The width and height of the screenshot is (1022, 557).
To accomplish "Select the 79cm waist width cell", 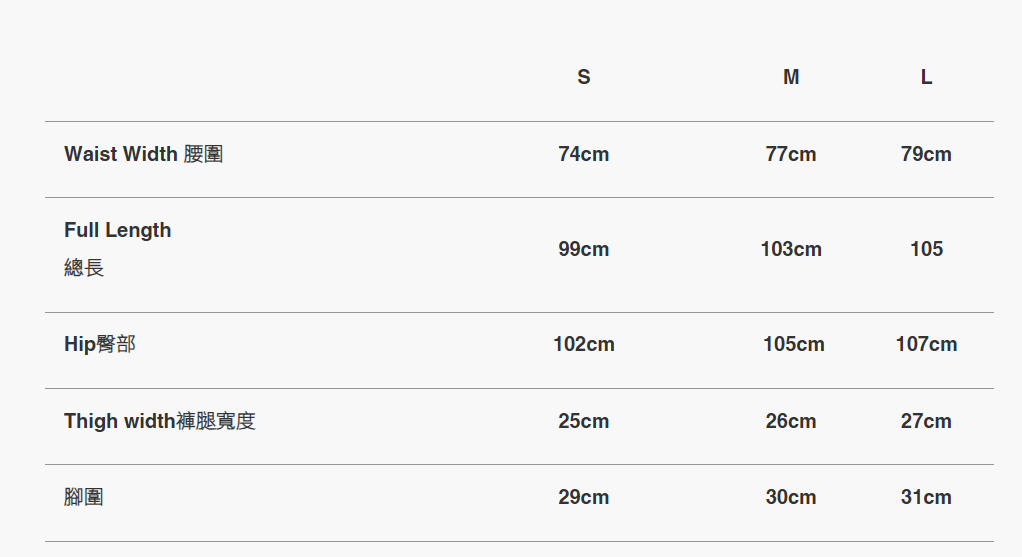I will pos(926,154).
